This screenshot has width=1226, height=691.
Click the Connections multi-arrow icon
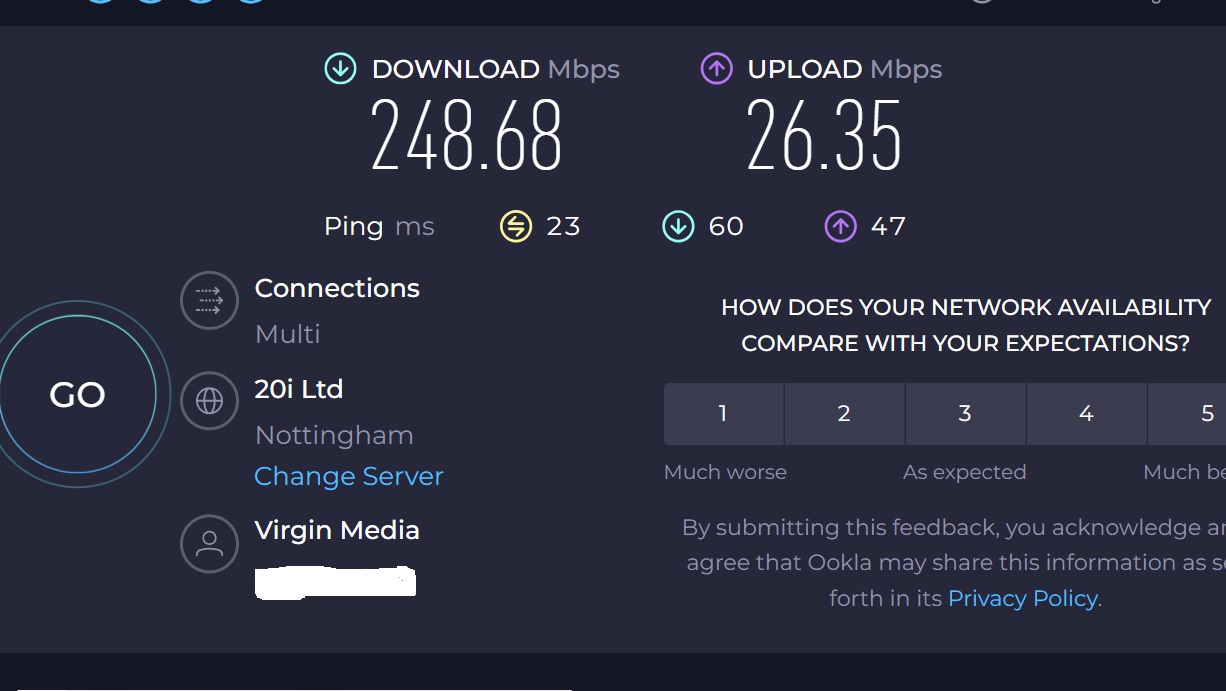[x=209, y=300]
